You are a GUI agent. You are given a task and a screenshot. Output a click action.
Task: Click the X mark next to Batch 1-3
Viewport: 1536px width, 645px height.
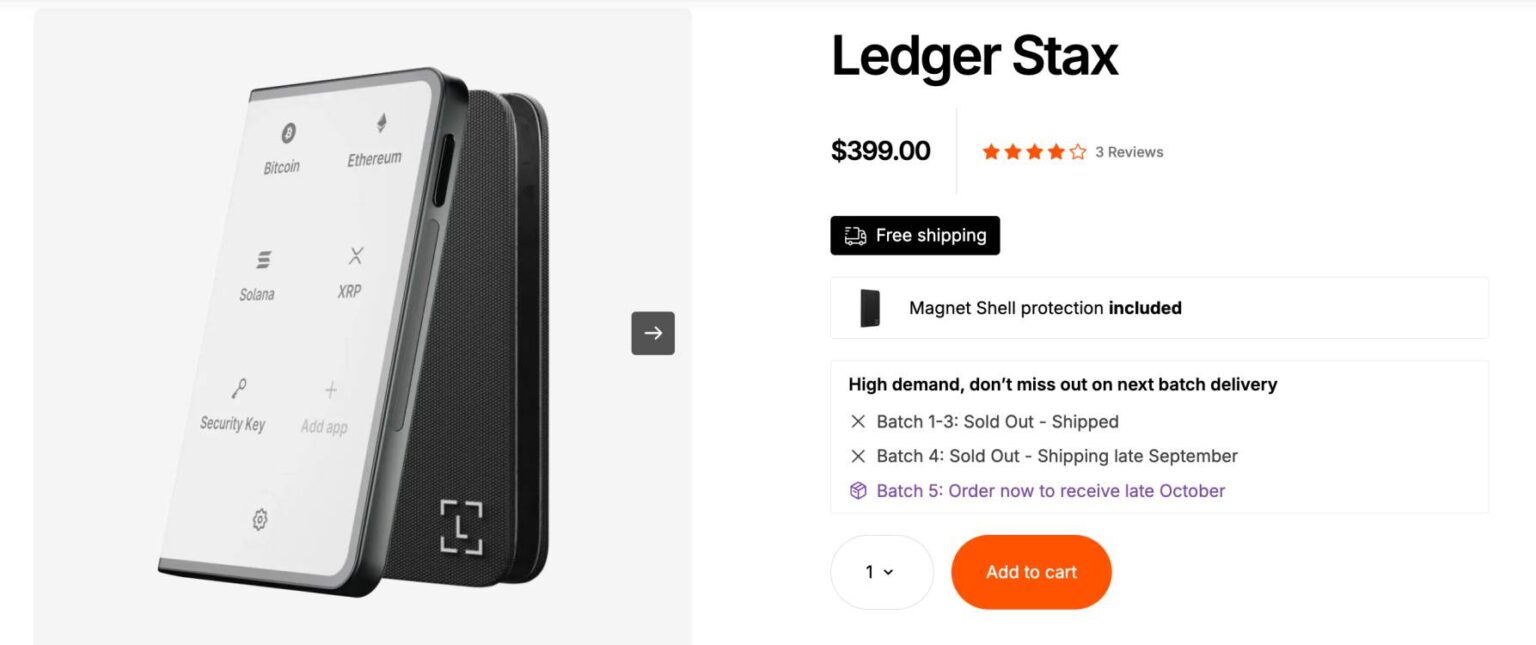[x=858, y=421]
